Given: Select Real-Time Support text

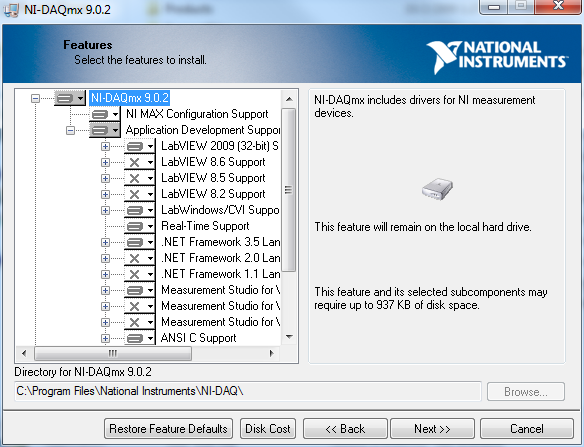Looking at the screenshot, I should click(x=205, y=226).
